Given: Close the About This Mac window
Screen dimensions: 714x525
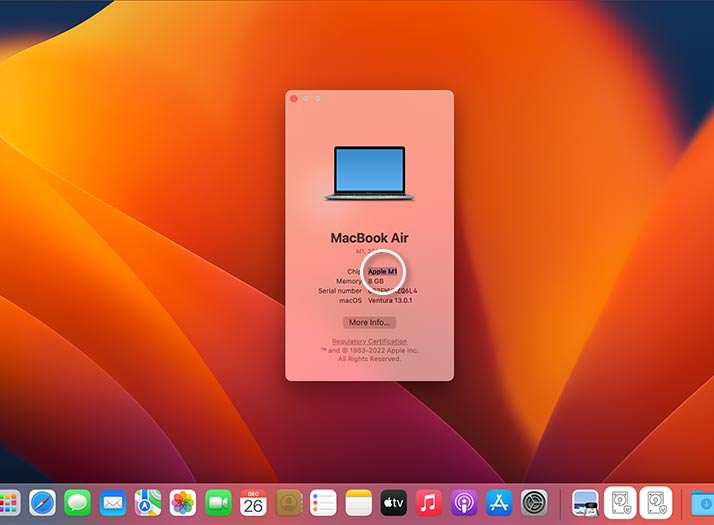Looking at the screenshot, I should [294, 99].
